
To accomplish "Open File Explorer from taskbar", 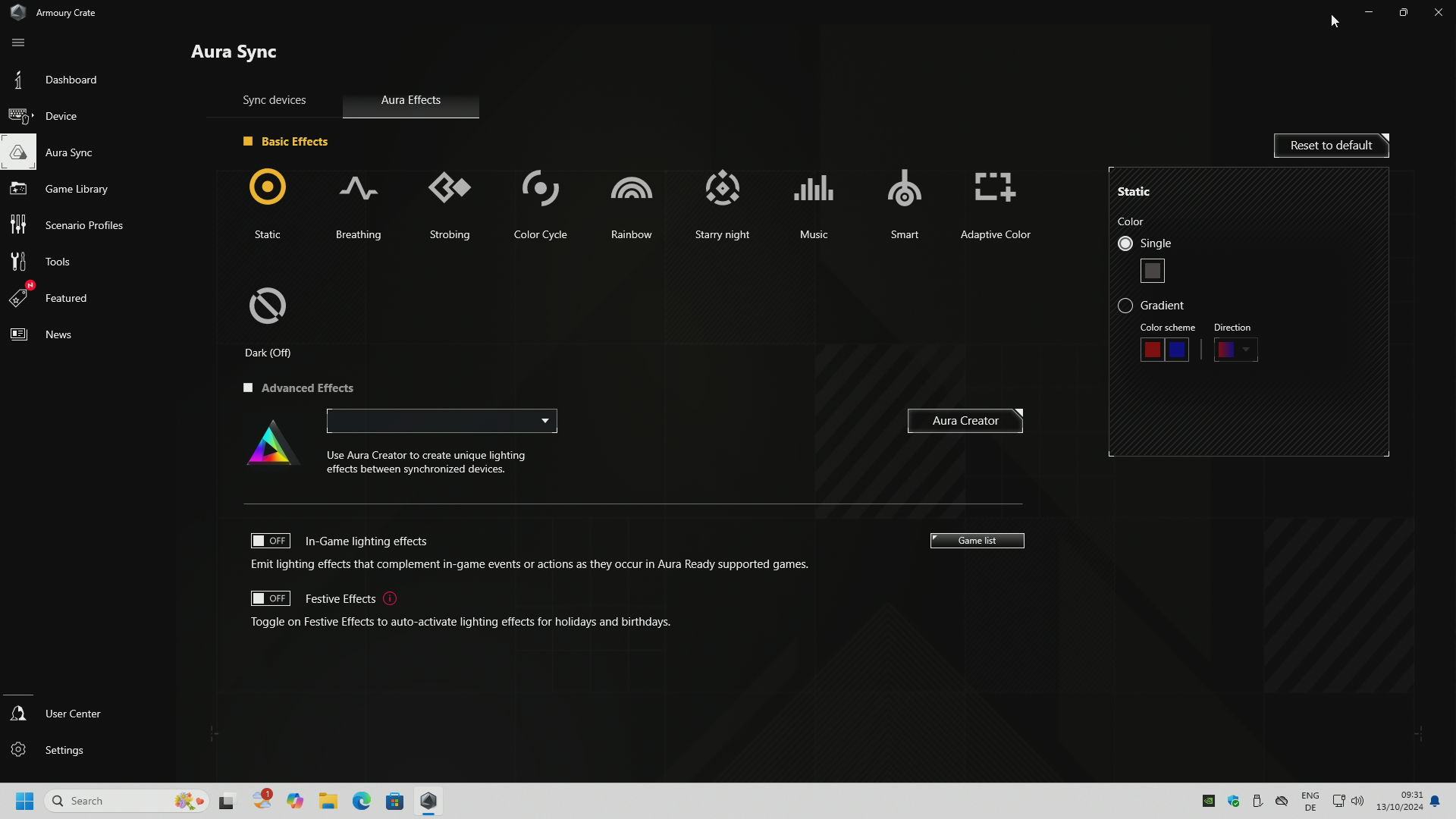I will click(328, 801).
